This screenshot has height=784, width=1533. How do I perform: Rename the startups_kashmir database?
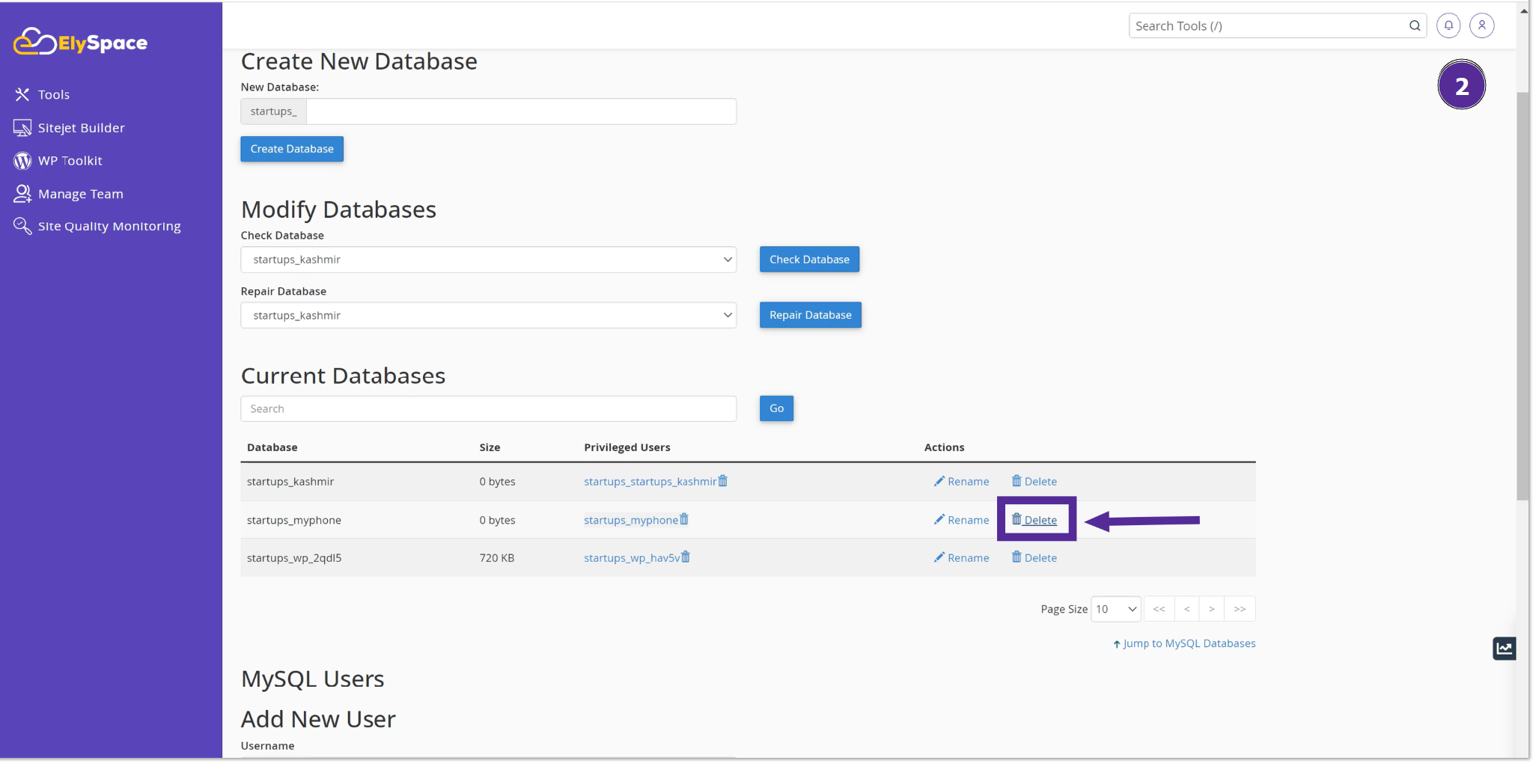962,482
